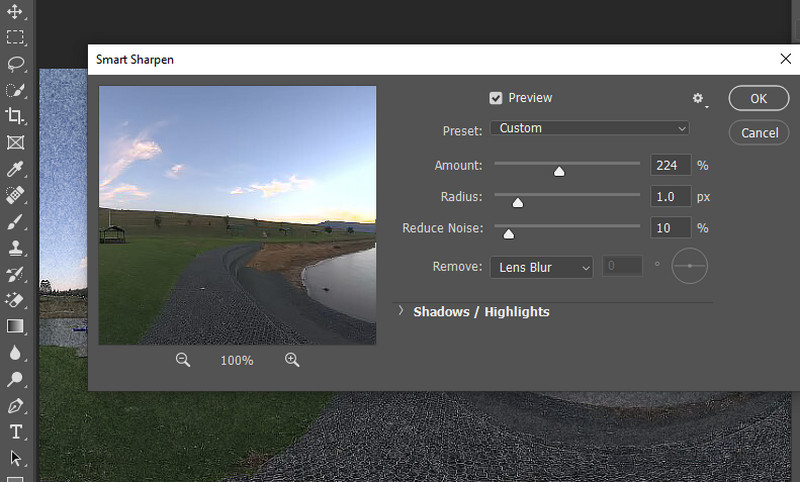
Task: Click the Amount slider handle
Action: 559,171
